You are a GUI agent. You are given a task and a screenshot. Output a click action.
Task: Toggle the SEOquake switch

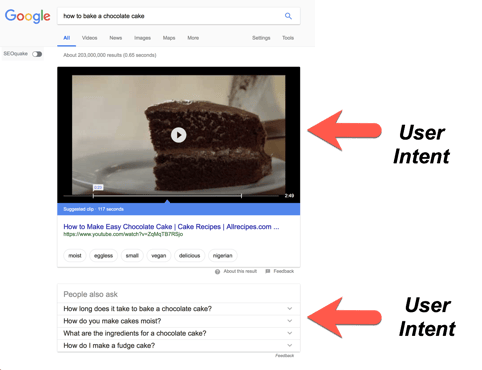pyautogui.click(x=37, y=54)
